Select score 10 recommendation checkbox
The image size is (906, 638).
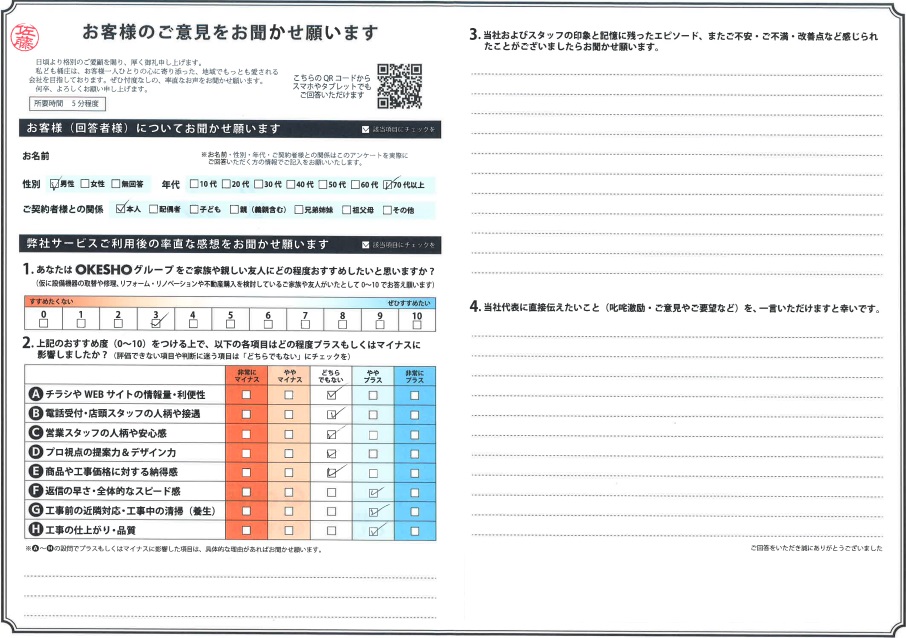click(417, 323)
